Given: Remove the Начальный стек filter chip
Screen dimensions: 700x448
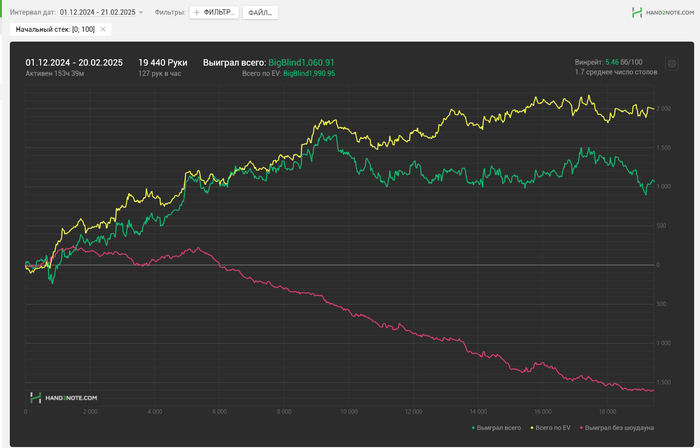Looking at the screenshot, I should click(103, 29).
